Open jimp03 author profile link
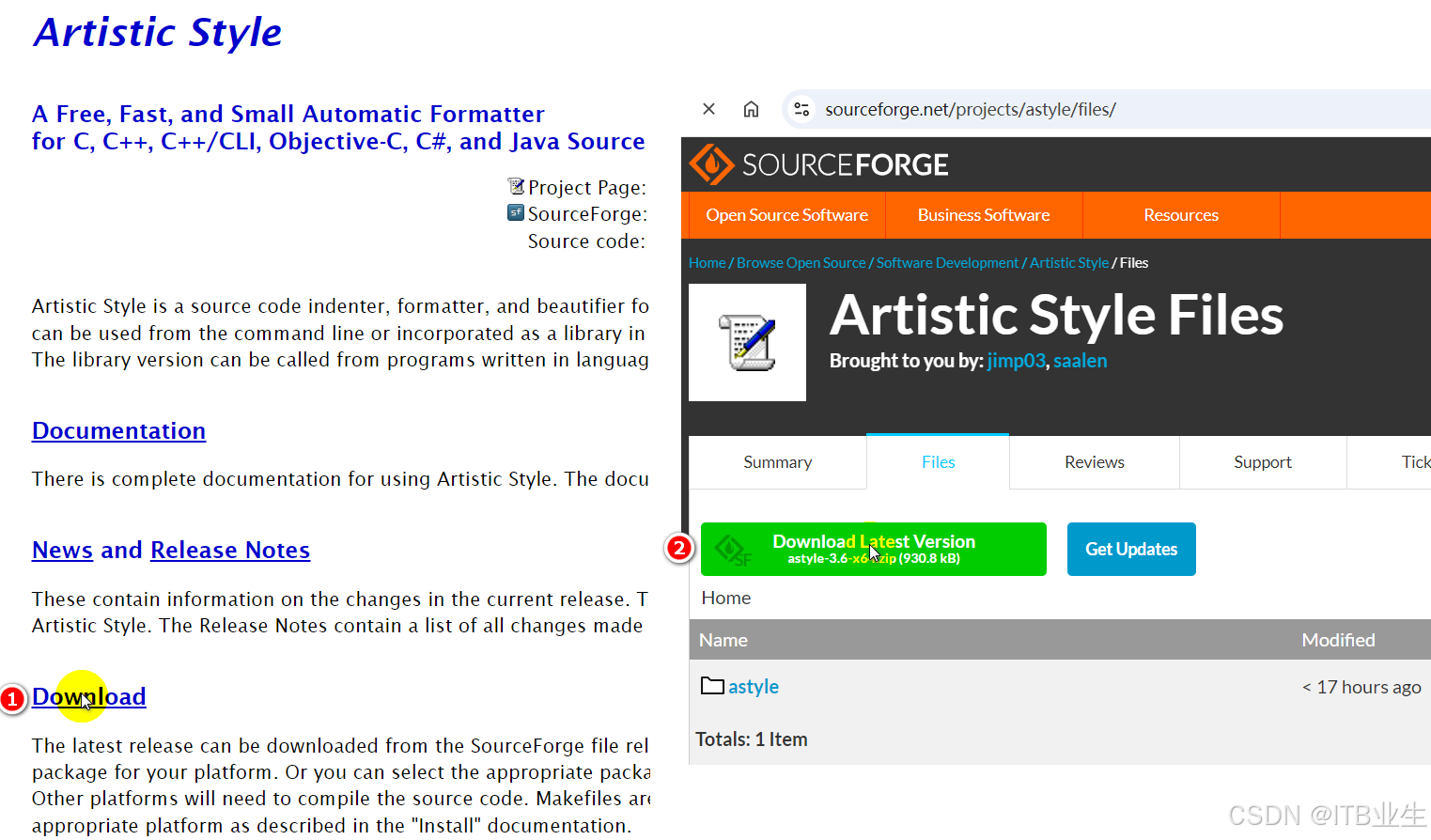1431x840 pixels. click(1016, 361)
